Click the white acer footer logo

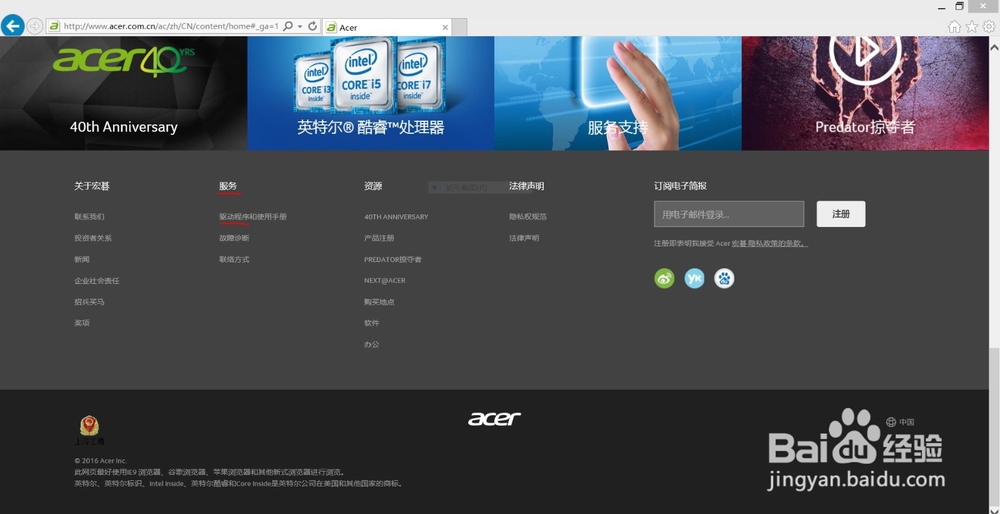pyautogui.click(x=494, y=419)
